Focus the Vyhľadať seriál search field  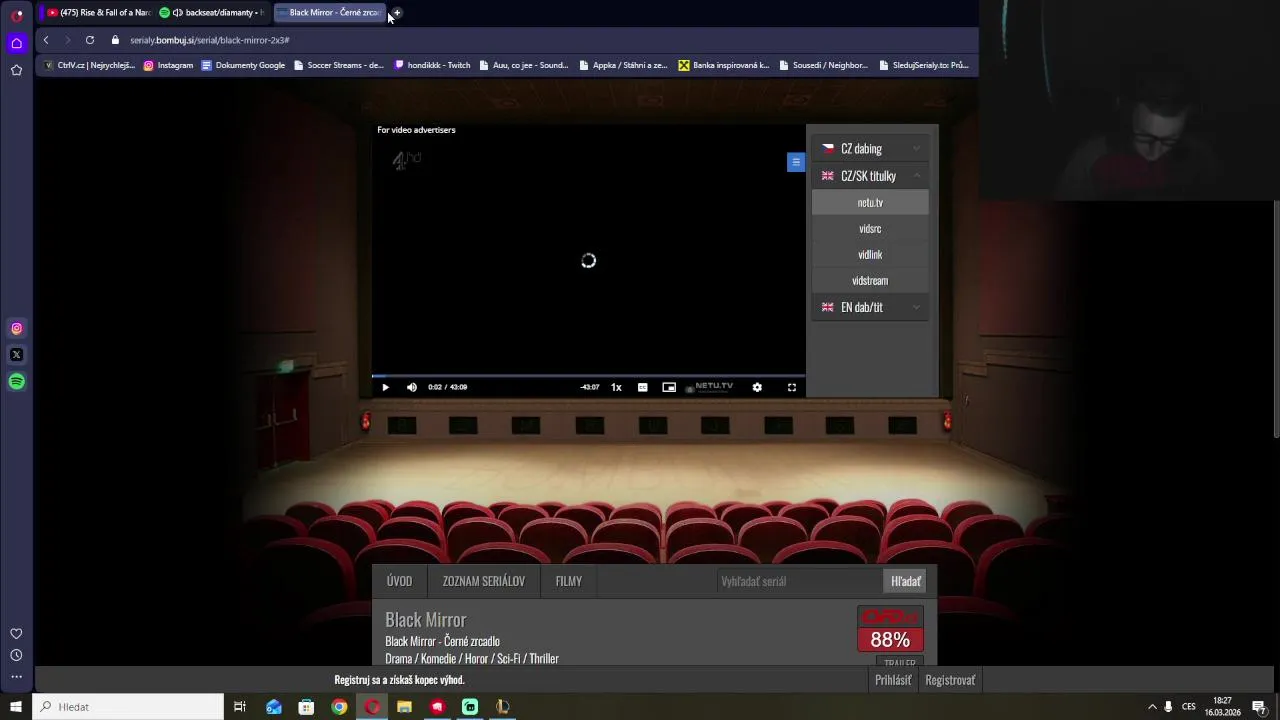click(x=798, y=581)
